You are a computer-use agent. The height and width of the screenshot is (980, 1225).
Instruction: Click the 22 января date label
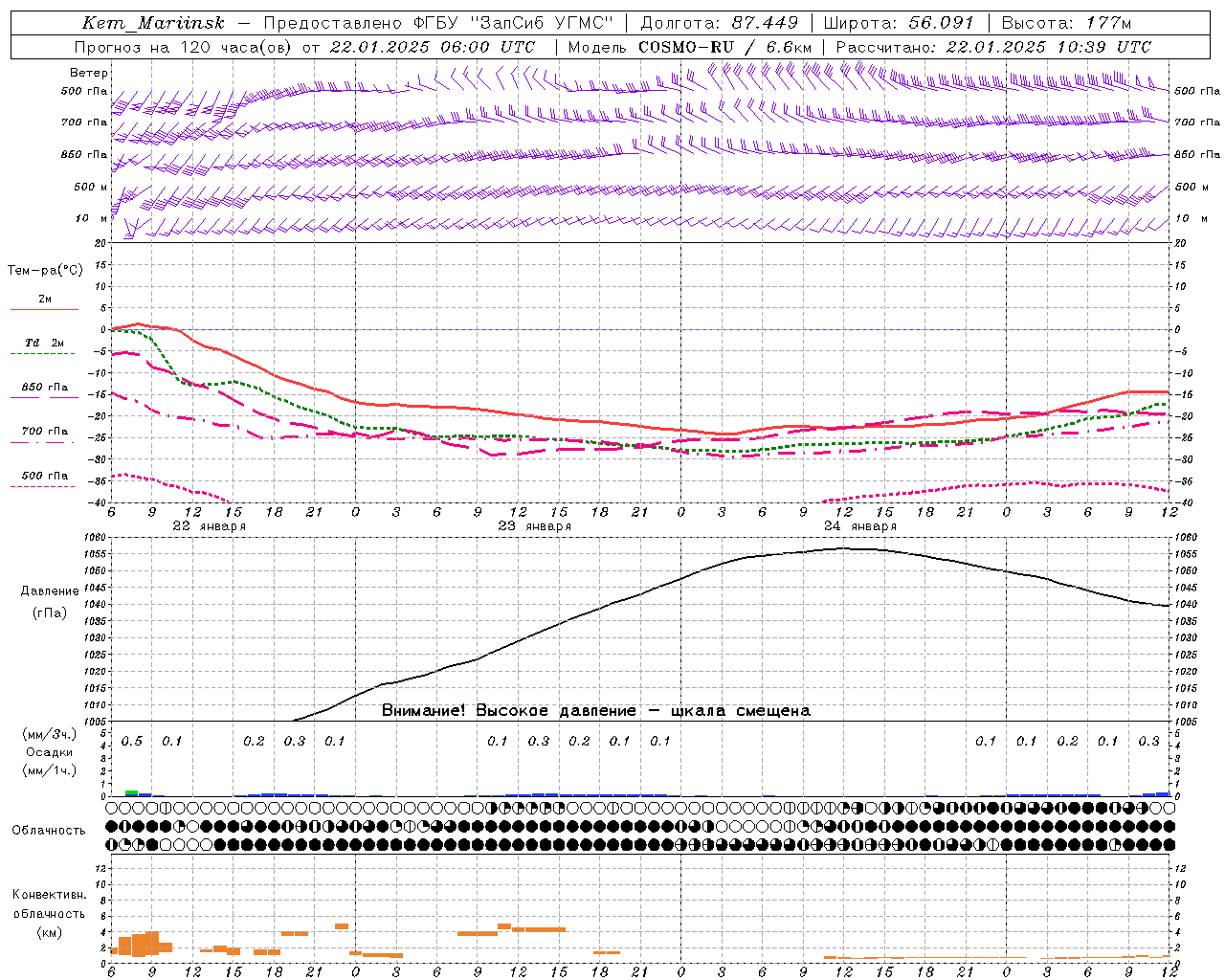pos(209,526)
